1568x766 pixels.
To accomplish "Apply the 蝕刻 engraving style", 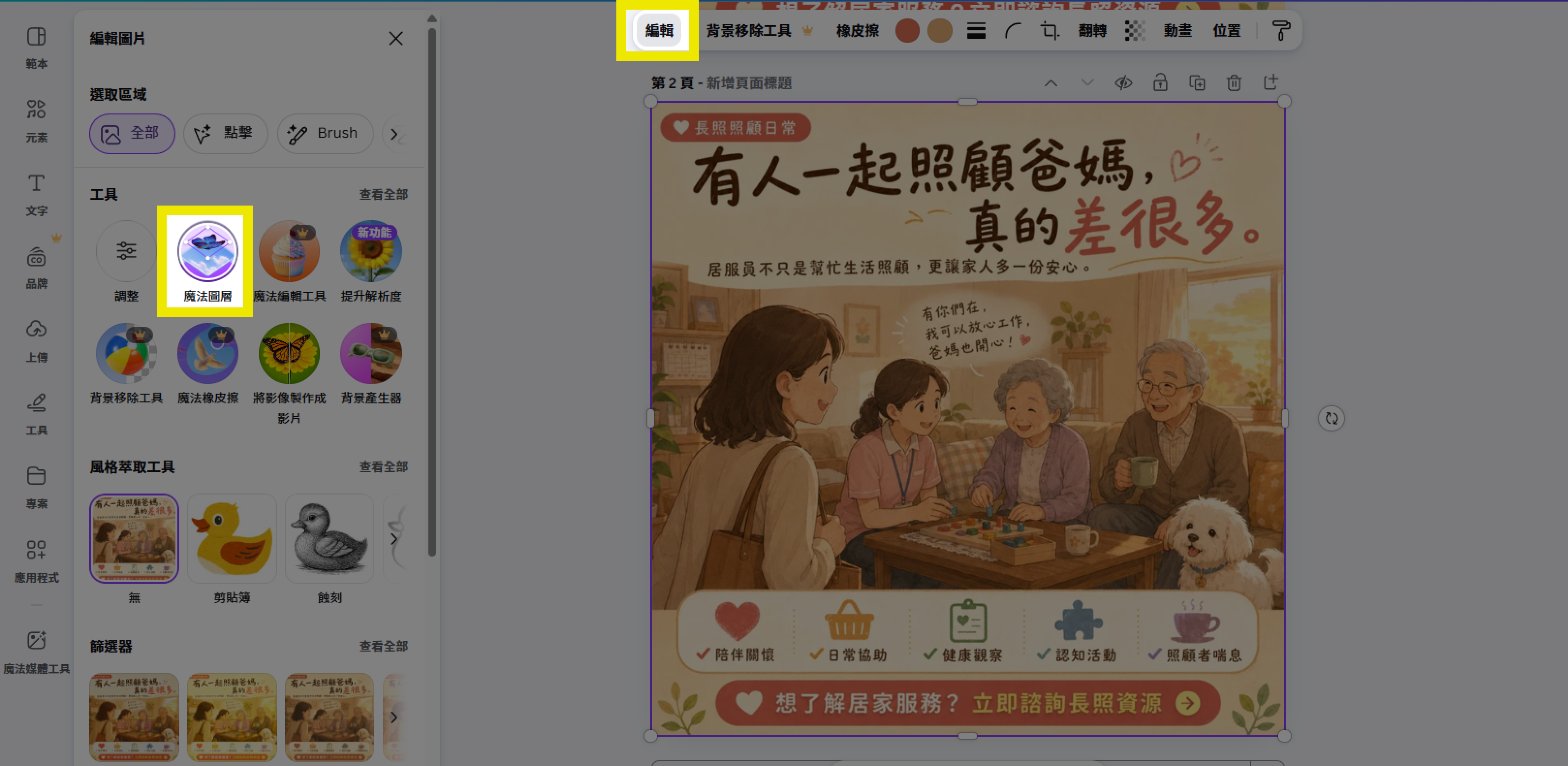I will coord(329,538).
